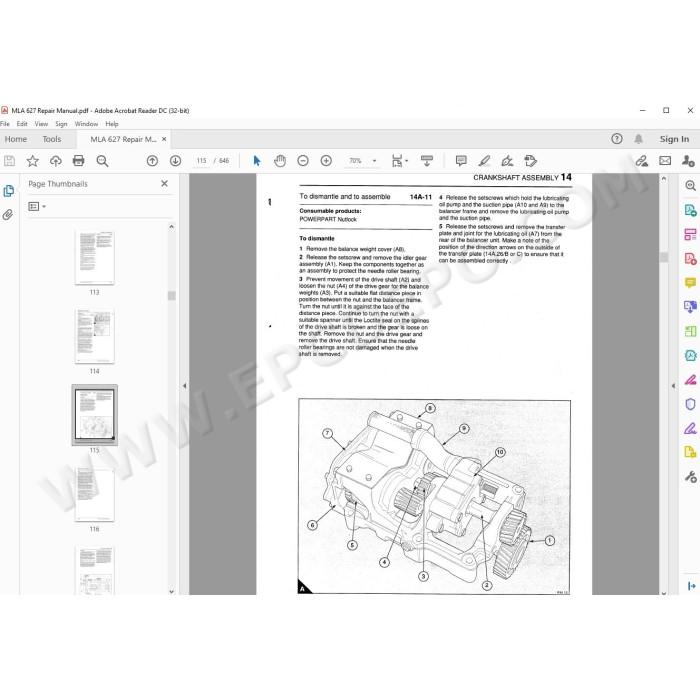700x700 pixels.
Task: Upload the file to cloud storage
Action: (55, 161)
